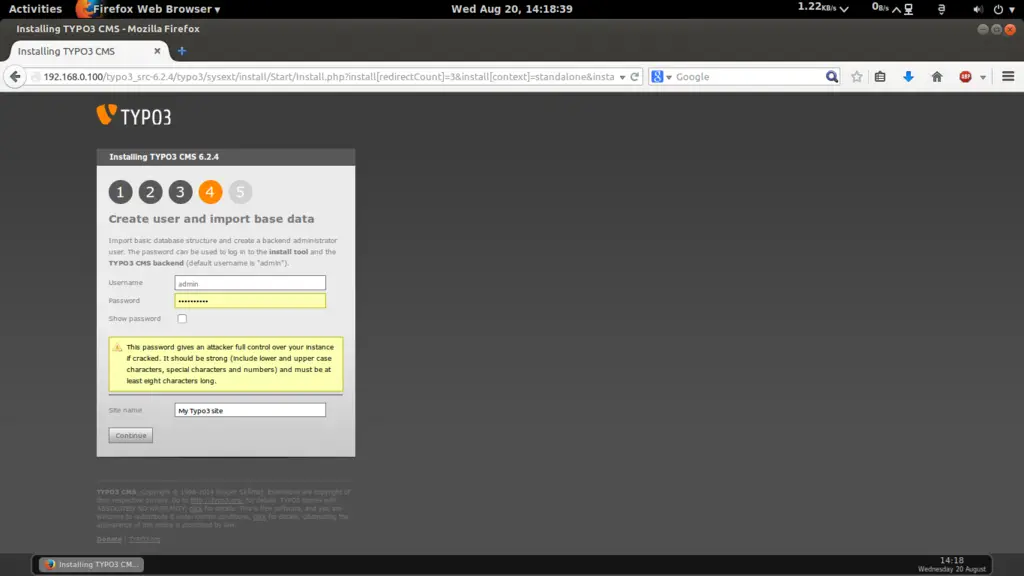Click the password strength warning message
Viewport: 1024px width, 576px height.
pyautogui.click(x=226, y=364)
